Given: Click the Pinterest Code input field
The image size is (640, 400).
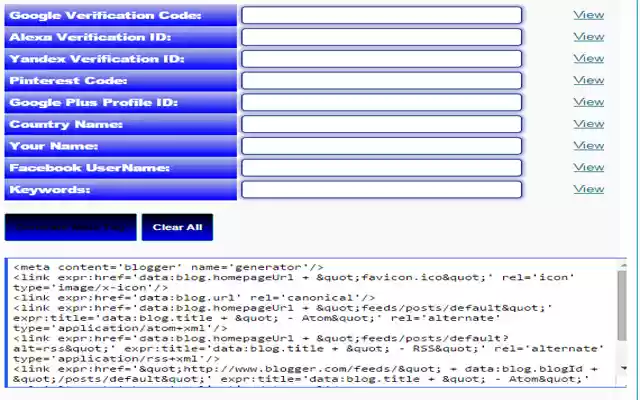Looking at the screenshot, I should [x=381, y=80].
